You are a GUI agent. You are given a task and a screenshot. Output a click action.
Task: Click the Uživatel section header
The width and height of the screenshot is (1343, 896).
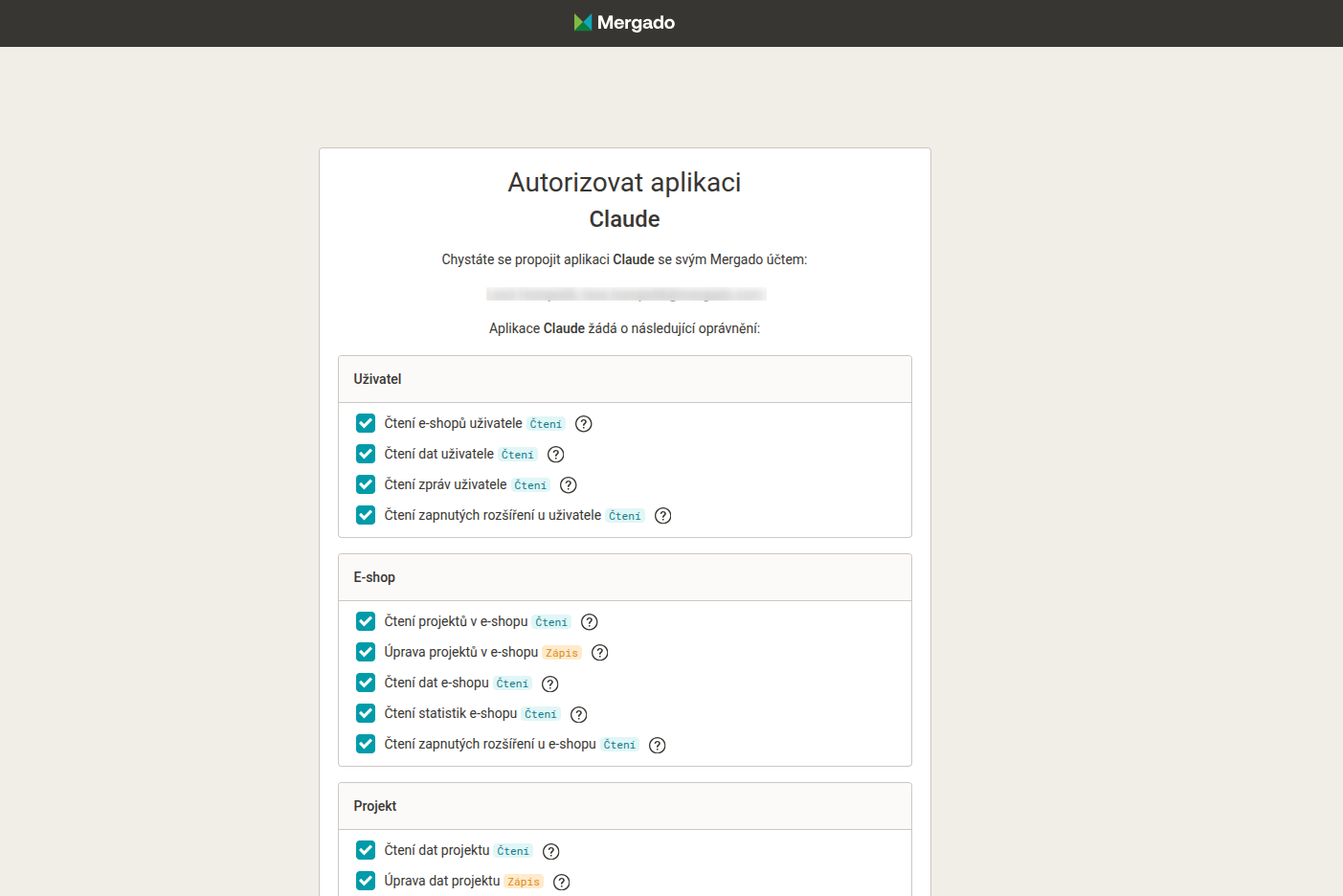tap(625, 379)
